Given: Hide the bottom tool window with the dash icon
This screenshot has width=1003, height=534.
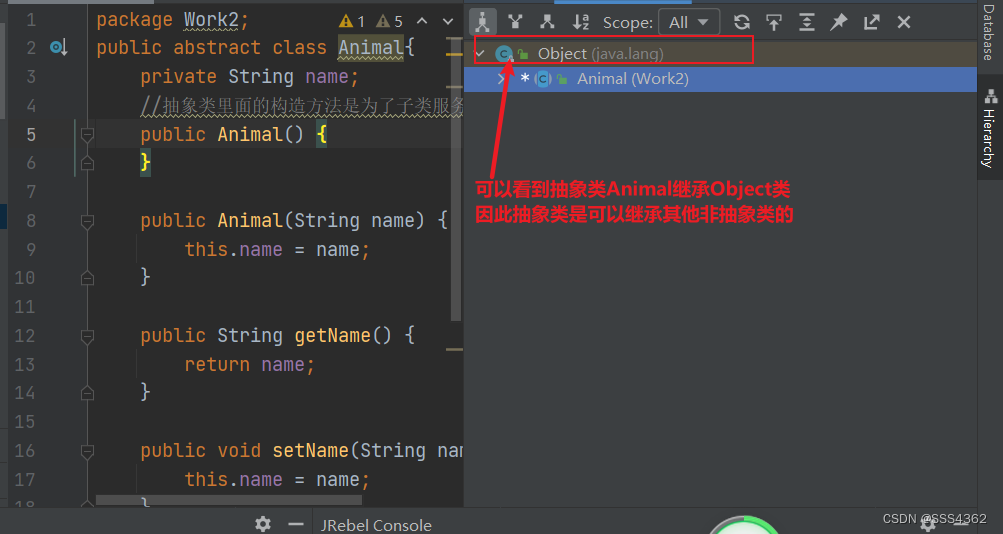Looking at the screenshot, I should click(296, 524).
